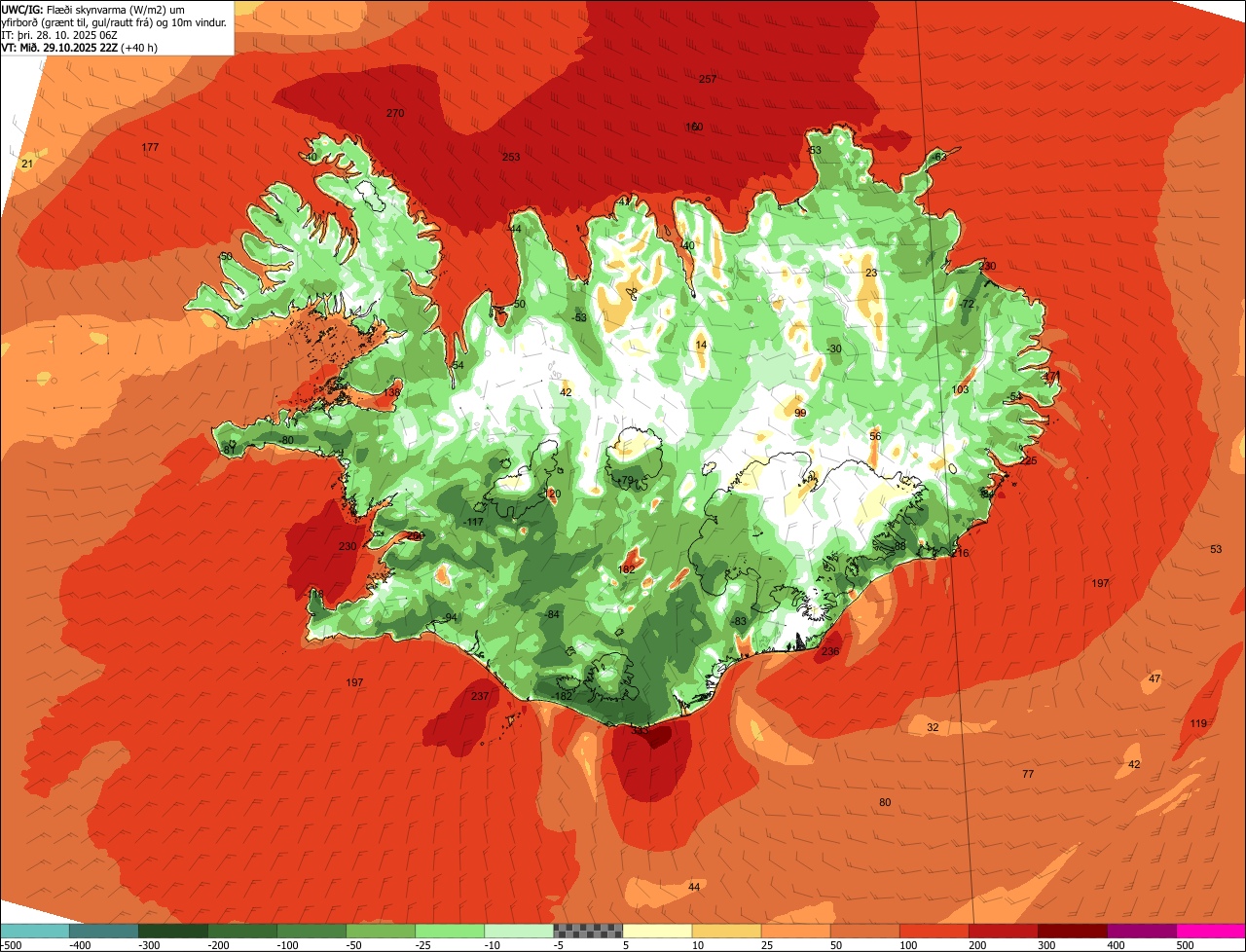Click the map value 77
Screen dimensions: 1246x952
[x=1028, y=774]
